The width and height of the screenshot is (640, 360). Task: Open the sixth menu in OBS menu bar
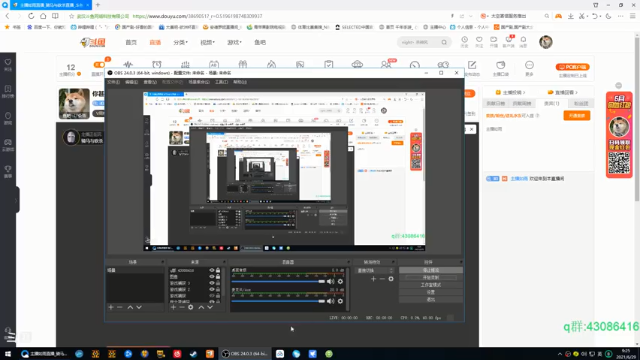pyautogui.click(x=222, y=82)
